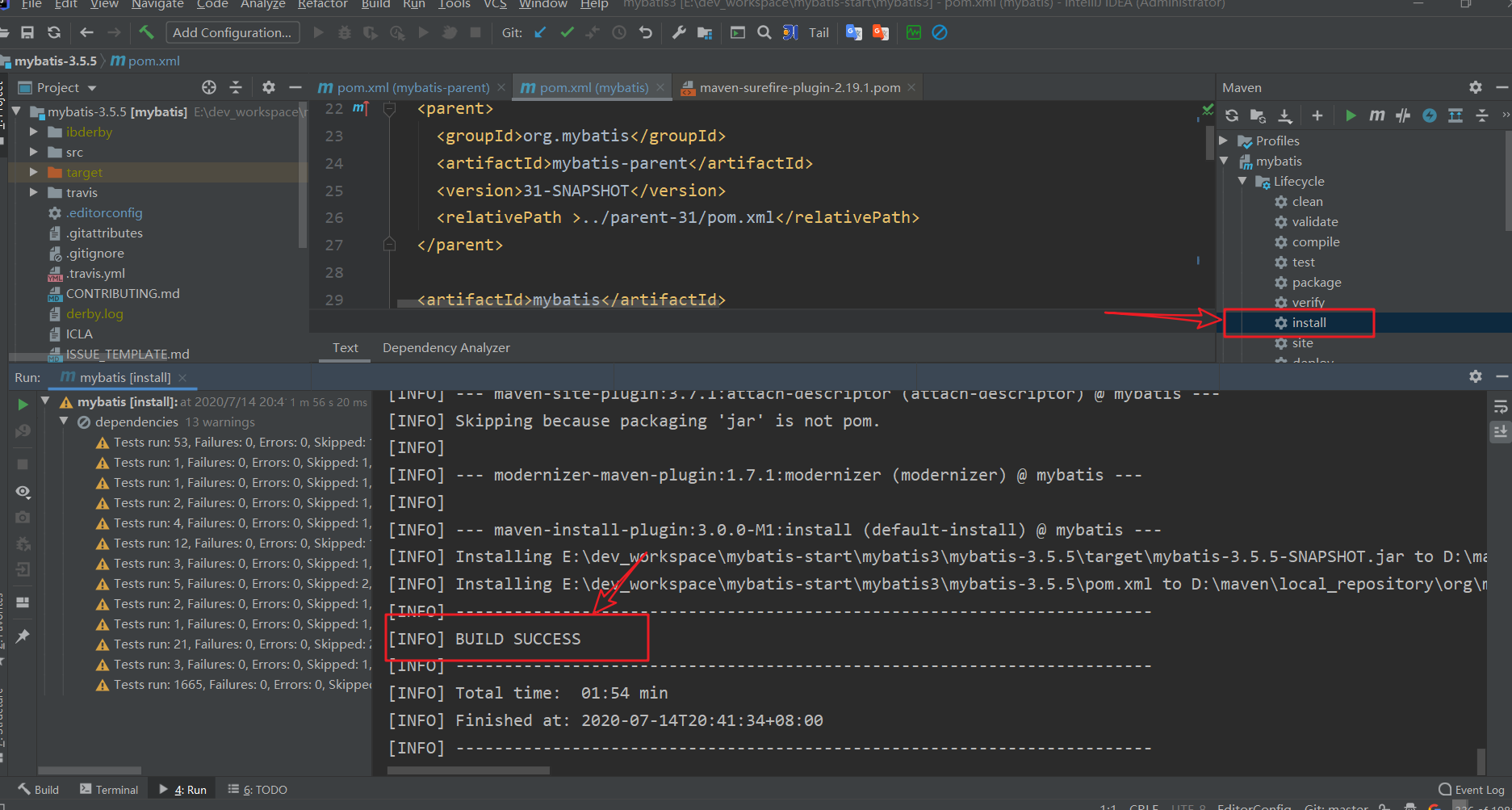Open Project Structure folder icon in toolbar
The height and width of the screenshot is (810, 1512).
pyautogui.click(x=705, y=33)
